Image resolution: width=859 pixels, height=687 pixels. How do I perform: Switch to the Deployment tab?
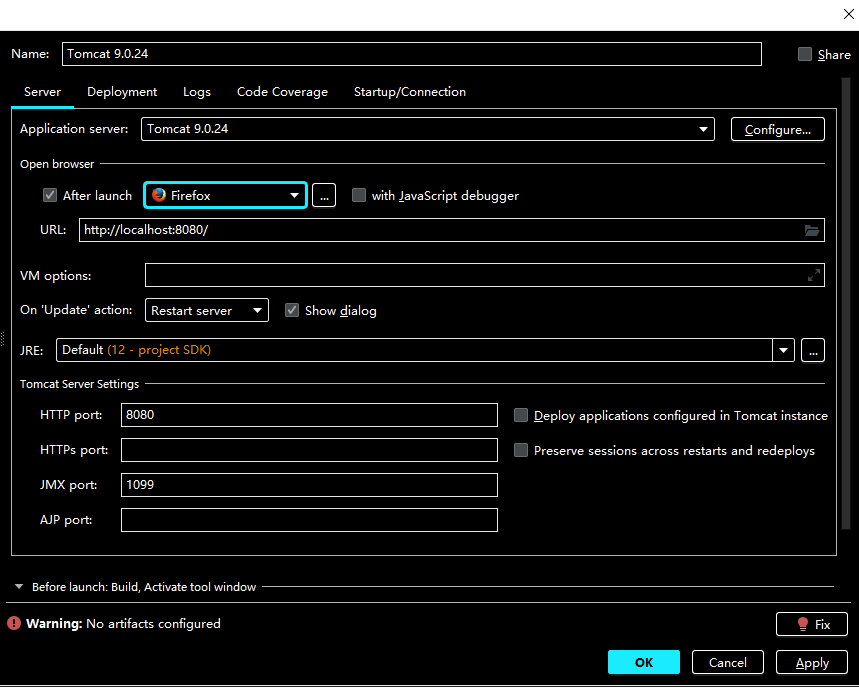(122, 92)
